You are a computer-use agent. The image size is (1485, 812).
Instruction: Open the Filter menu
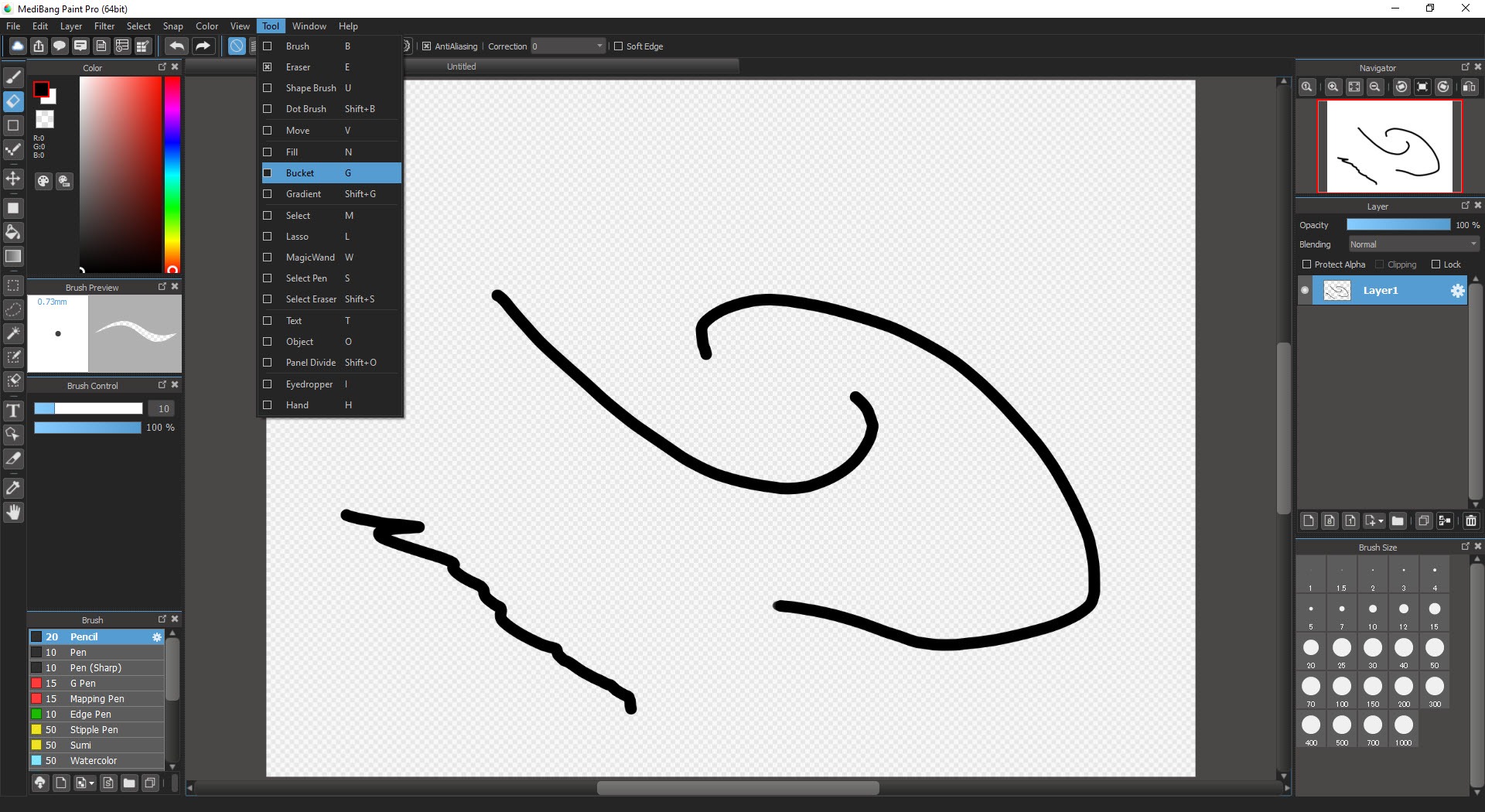[x=104, y=26]
